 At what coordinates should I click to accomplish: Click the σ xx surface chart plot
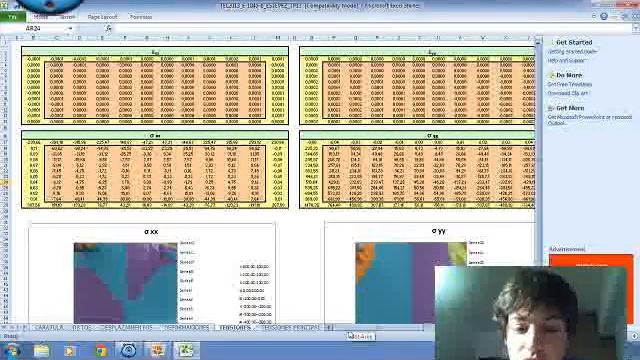pyautogui.click(x=125, y=283)
